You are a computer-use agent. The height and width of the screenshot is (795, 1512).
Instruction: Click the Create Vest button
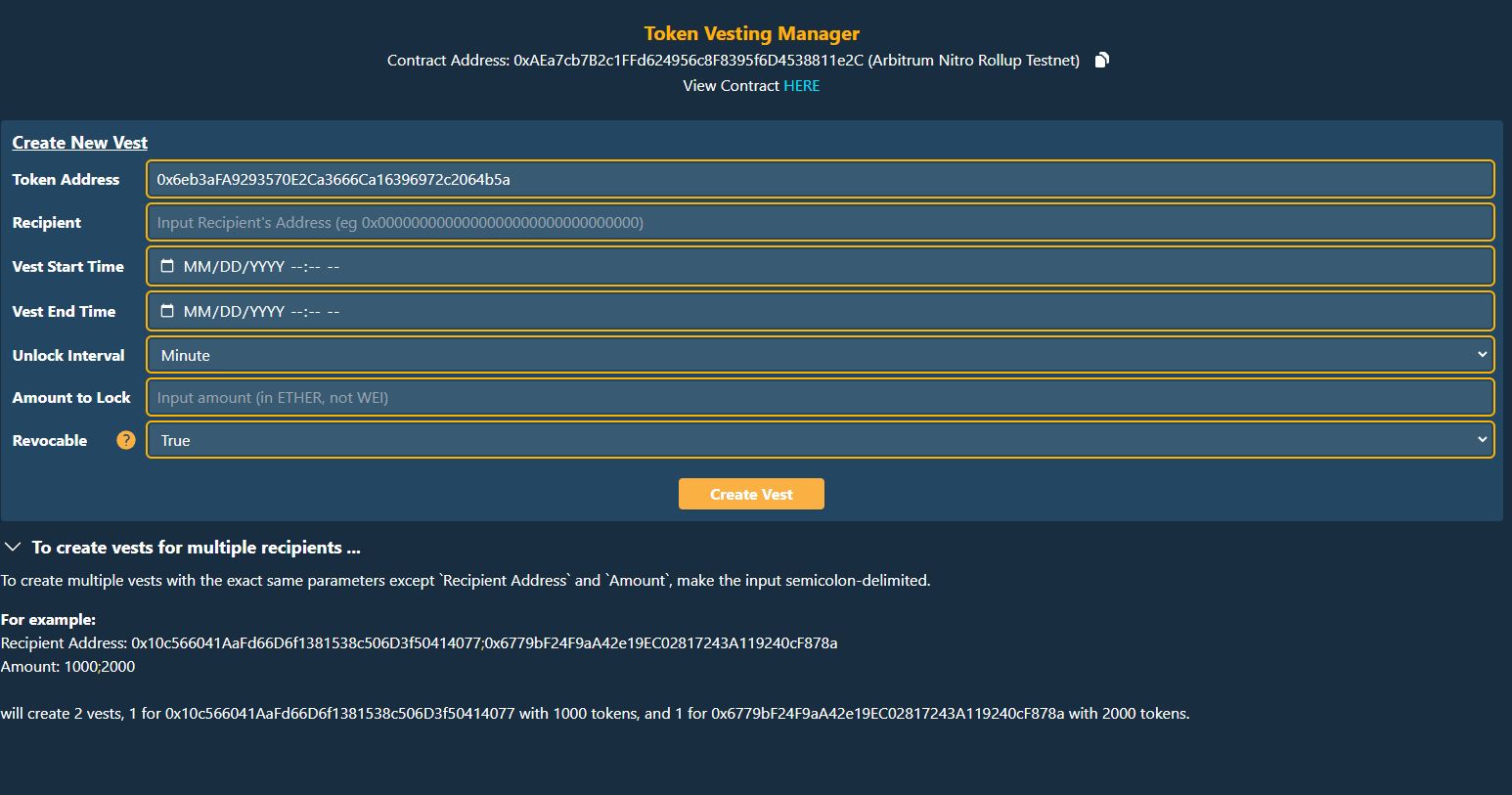click(751, 494)
